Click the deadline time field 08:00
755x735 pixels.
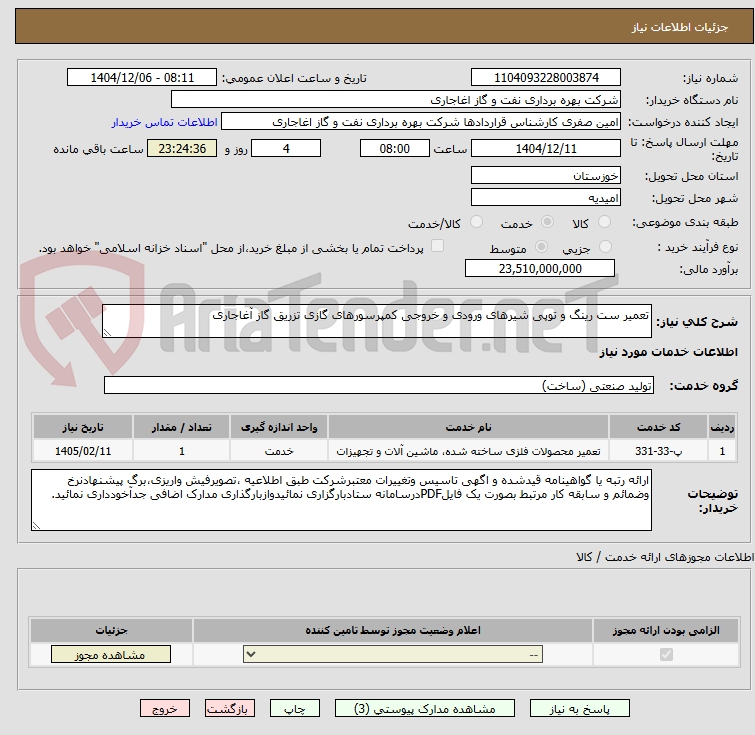coord(395,148)
